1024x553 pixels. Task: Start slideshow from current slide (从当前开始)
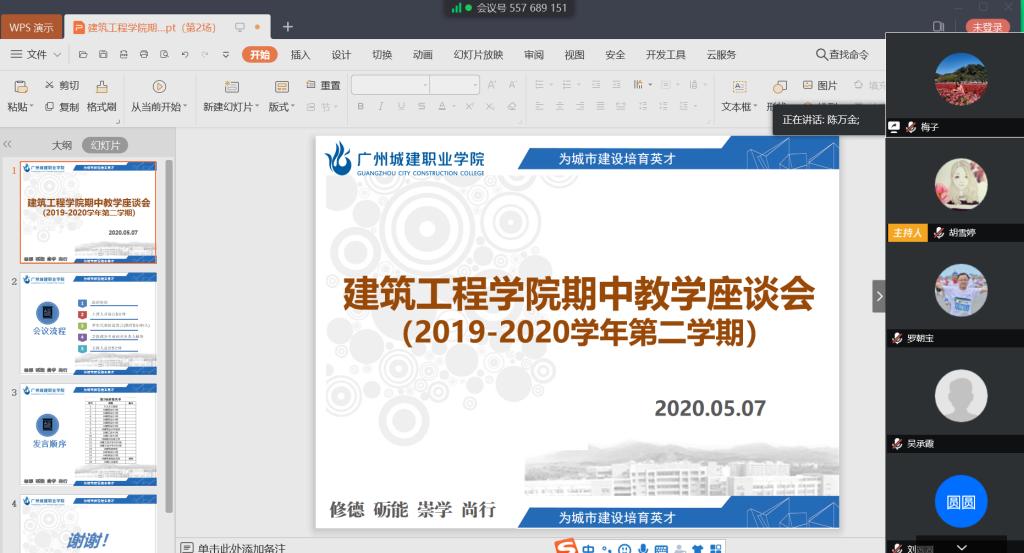point(158,87)
